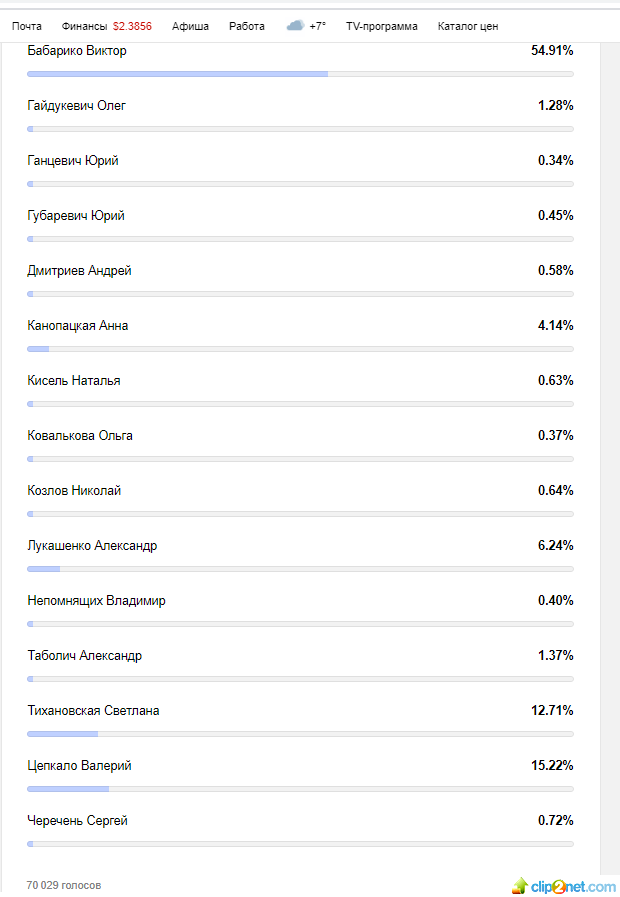
Task: Open Каталог цен in the top navigation
Action: (x=467, y=26)
